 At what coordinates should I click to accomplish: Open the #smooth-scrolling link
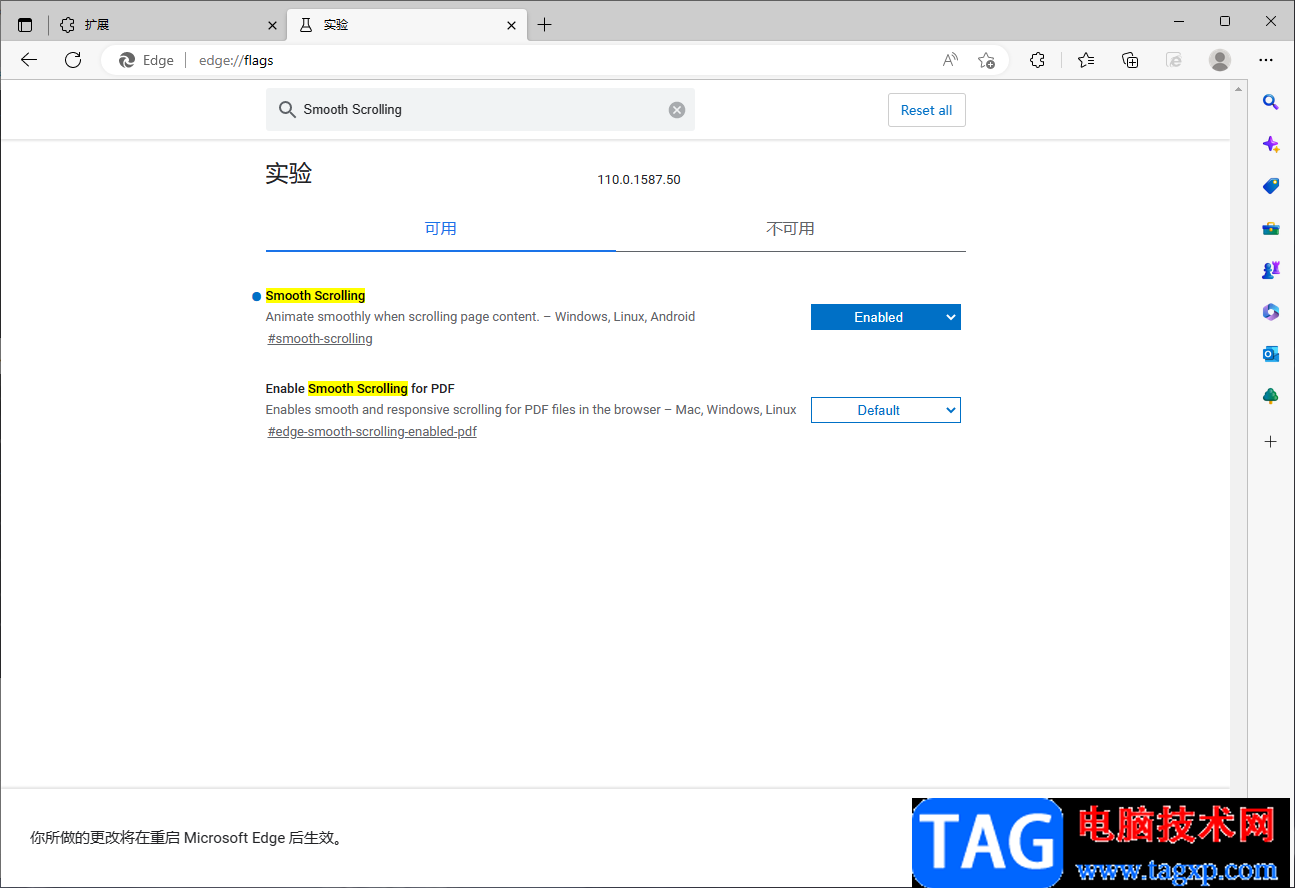320,339
